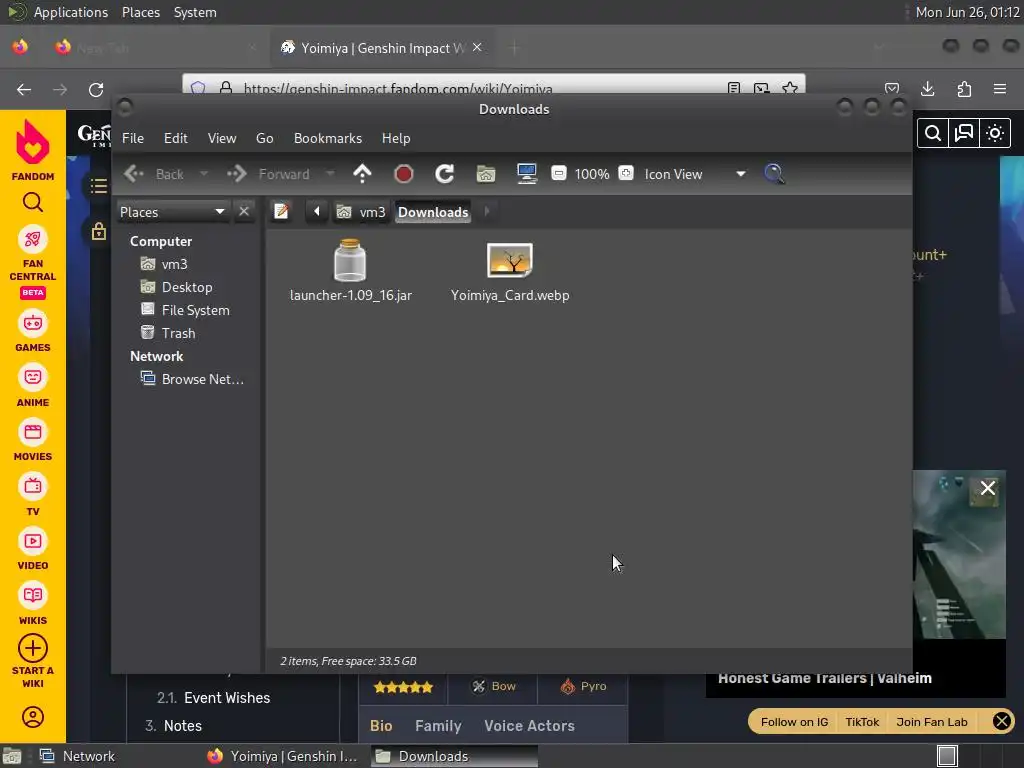This screenshot has width=1024, height=768.
Task: Open the Places side pane dropdown
Action: [x=172, y=212]
